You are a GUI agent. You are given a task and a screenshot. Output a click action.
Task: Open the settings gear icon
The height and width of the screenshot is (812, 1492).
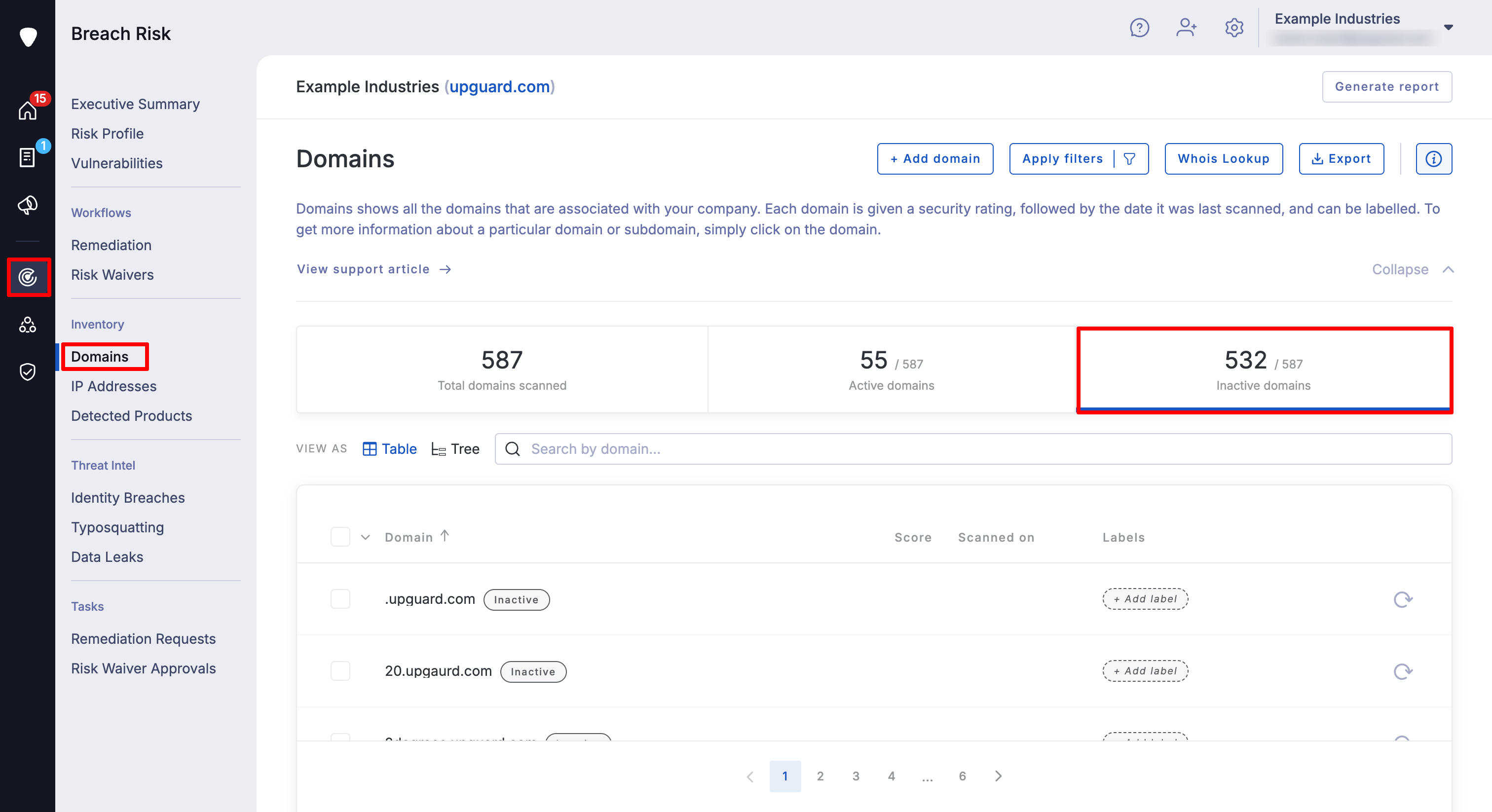1233,28
